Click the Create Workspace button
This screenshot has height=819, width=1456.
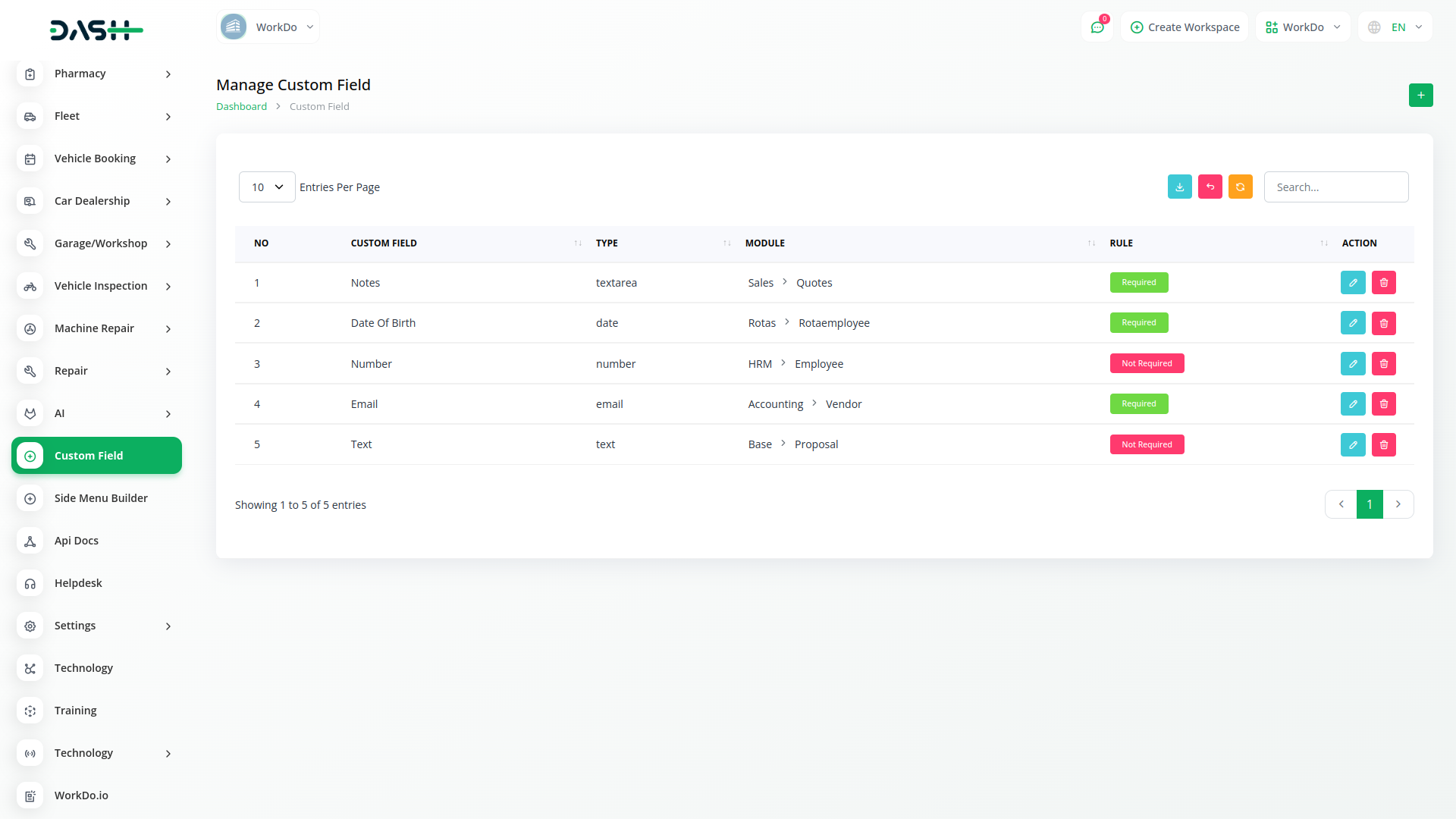[x=1184, y=27]
